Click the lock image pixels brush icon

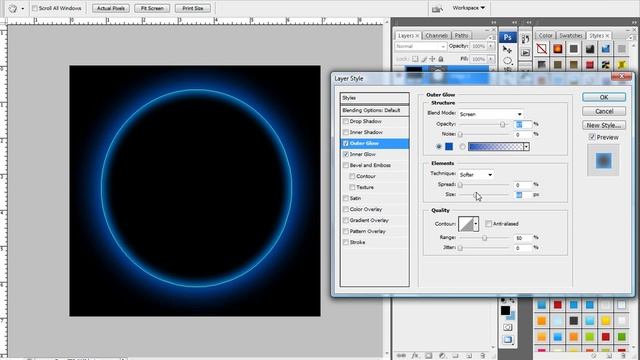(424, 59)
